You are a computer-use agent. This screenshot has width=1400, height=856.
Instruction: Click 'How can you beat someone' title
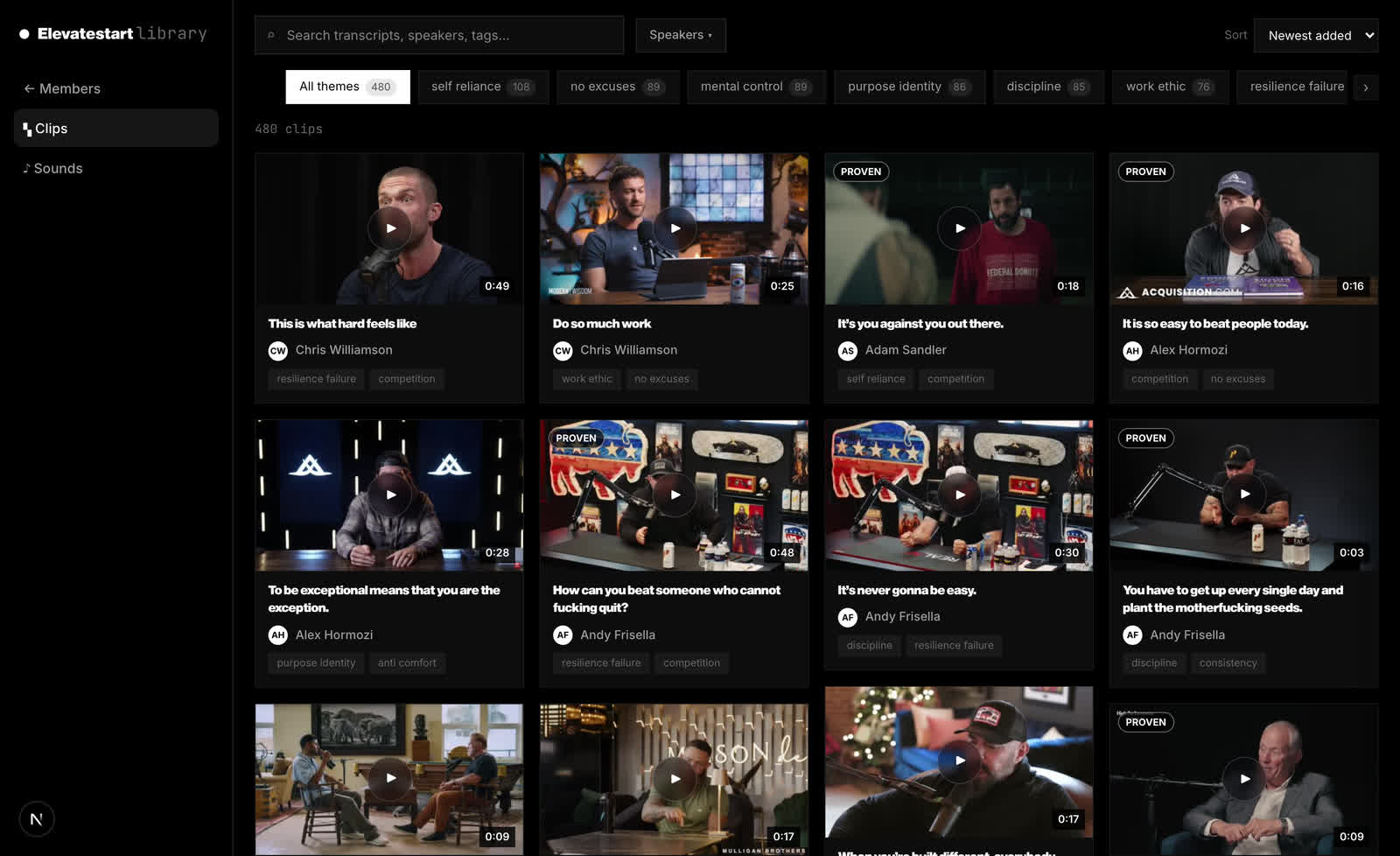point(667,599)
